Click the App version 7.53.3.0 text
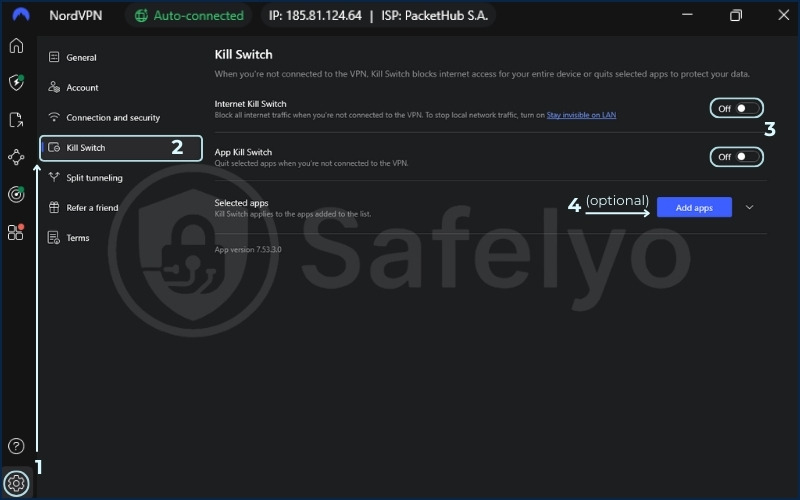This screenshot has height=500, width=800. (248, 249)
